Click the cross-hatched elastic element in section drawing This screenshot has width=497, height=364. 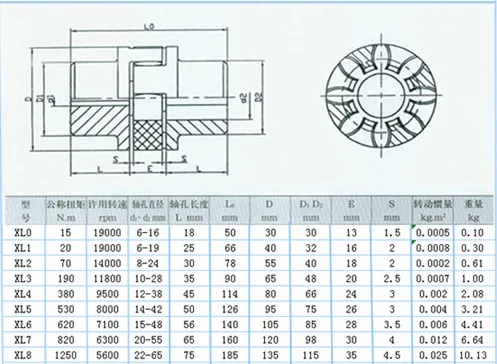[x=149, y=136]
